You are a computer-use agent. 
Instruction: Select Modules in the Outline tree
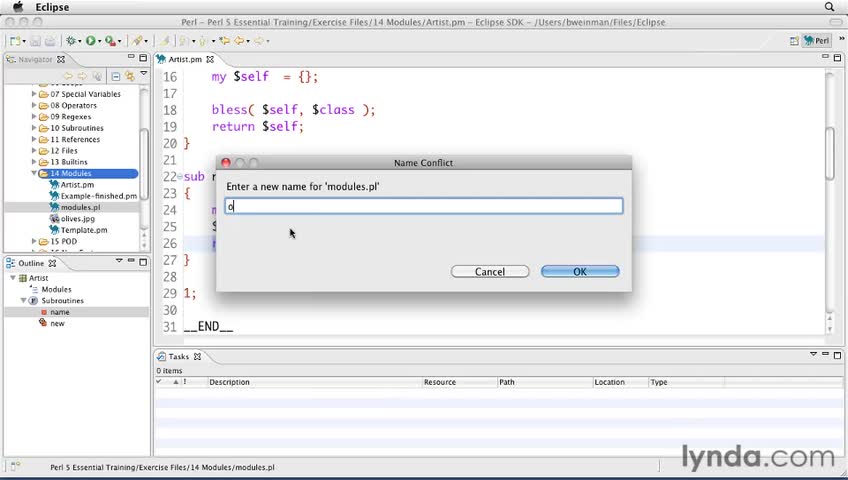(x=56, y=289)
